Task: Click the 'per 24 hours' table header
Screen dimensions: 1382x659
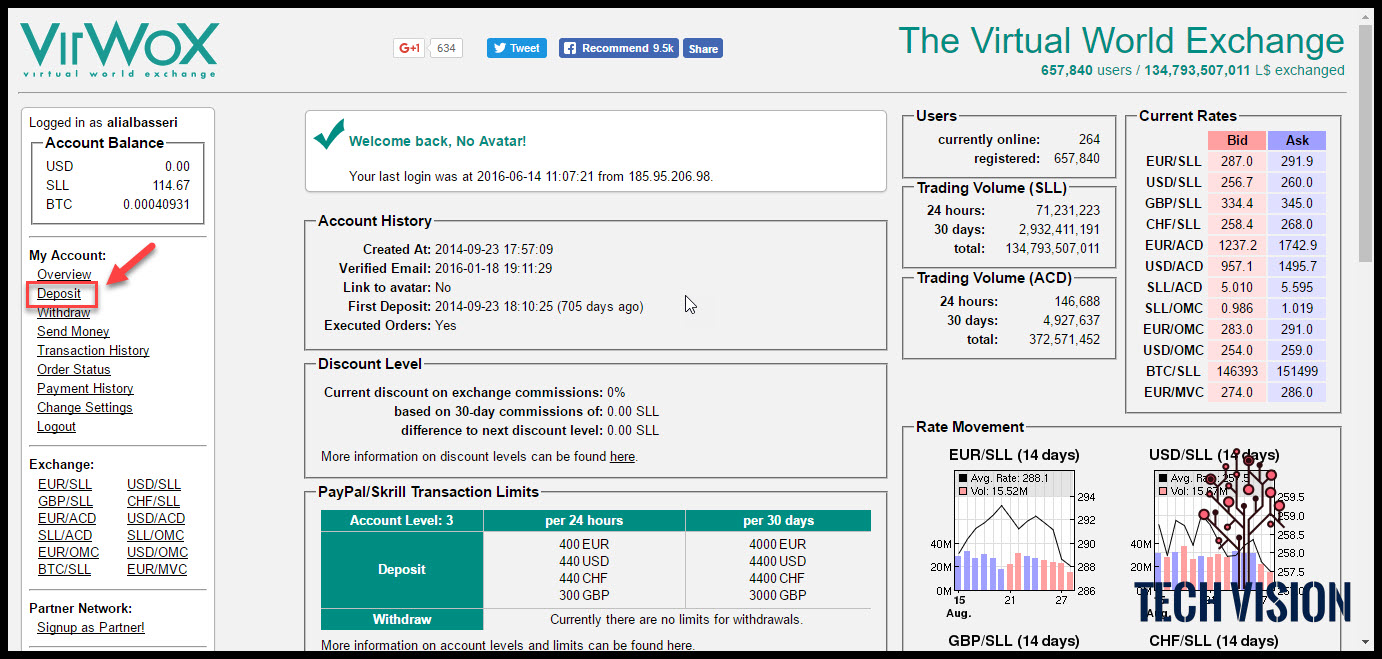Action: pos(584,520)
